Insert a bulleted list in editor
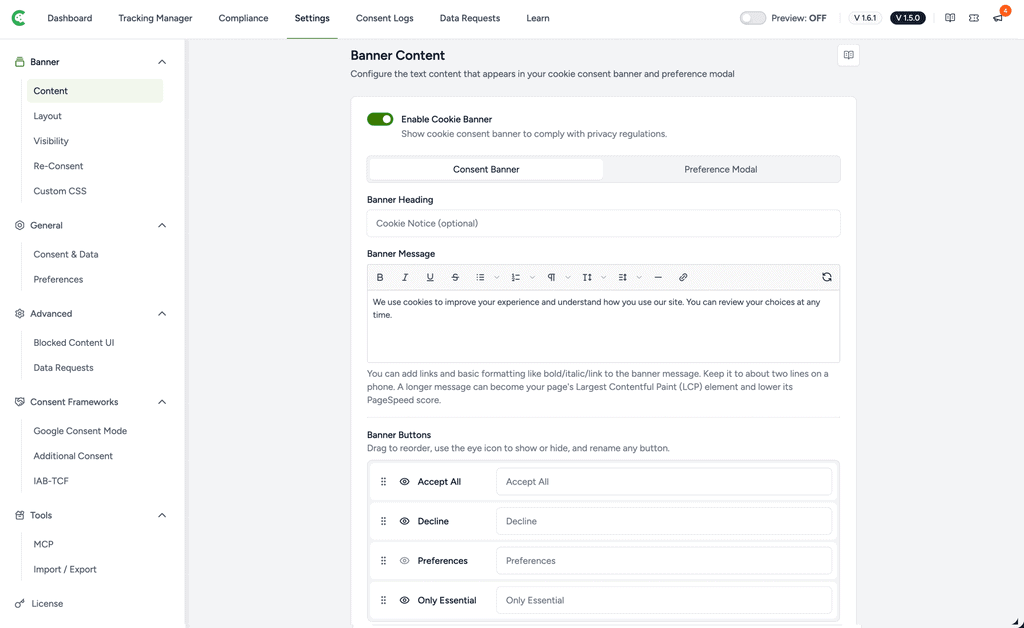 pyautogui.click(x=480, y=277)
